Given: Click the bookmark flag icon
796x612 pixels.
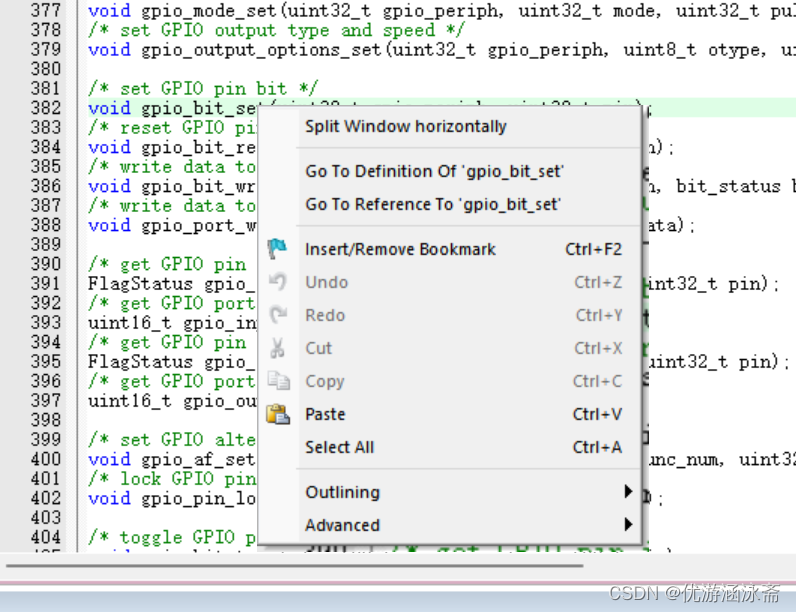Looking at the screenshot, I should click(x=278, y=249).
